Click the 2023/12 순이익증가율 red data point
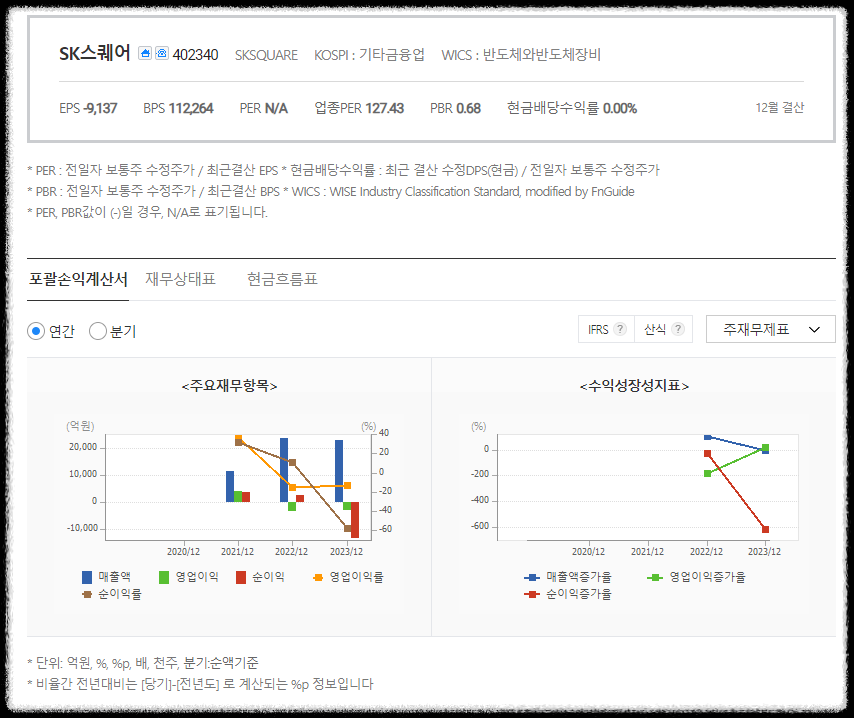 765,530
